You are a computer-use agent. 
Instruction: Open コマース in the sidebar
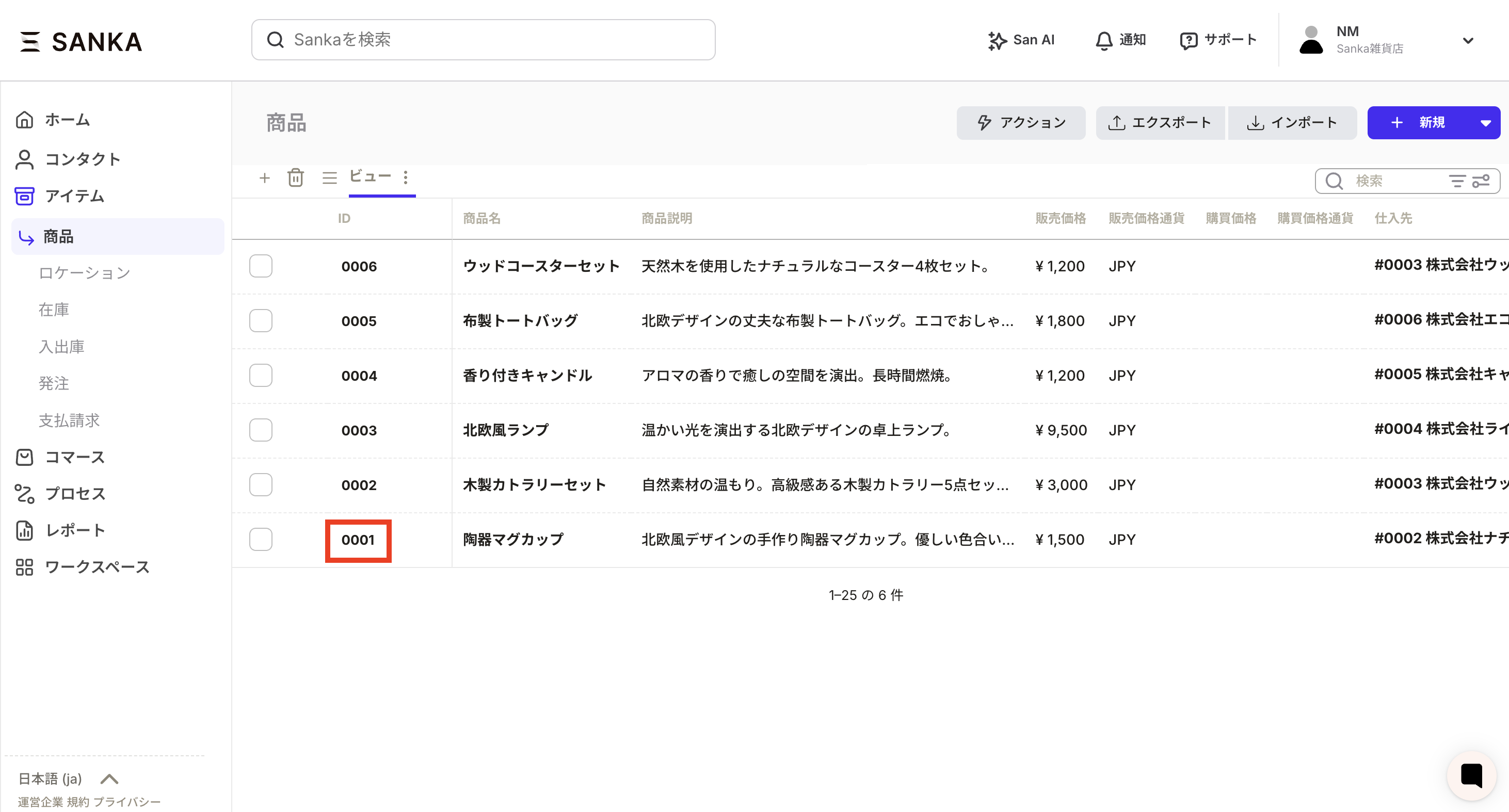[x=74, y=457]
